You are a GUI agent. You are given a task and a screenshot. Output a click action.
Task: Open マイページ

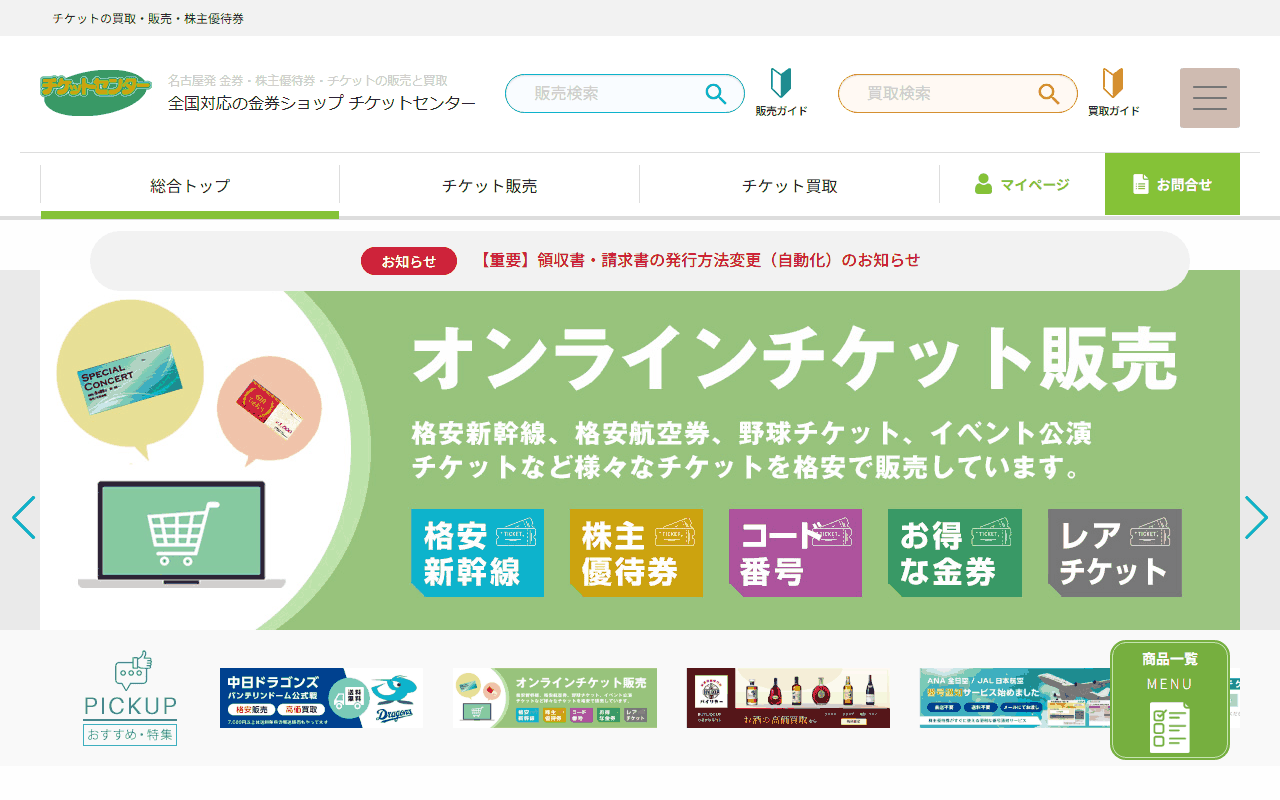tap(1022, 185)
